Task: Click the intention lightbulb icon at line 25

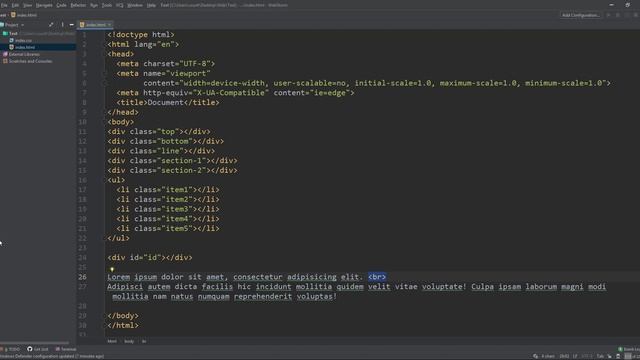Action: pos(112,269)
